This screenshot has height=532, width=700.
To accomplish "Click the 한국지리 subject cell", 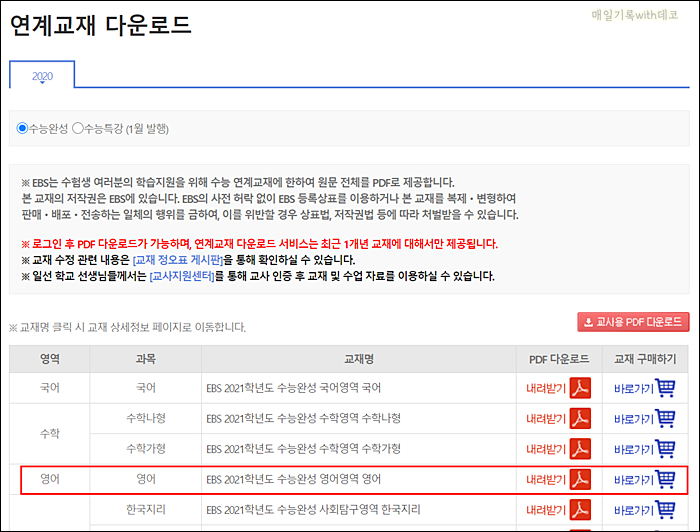I will [146, 510].
